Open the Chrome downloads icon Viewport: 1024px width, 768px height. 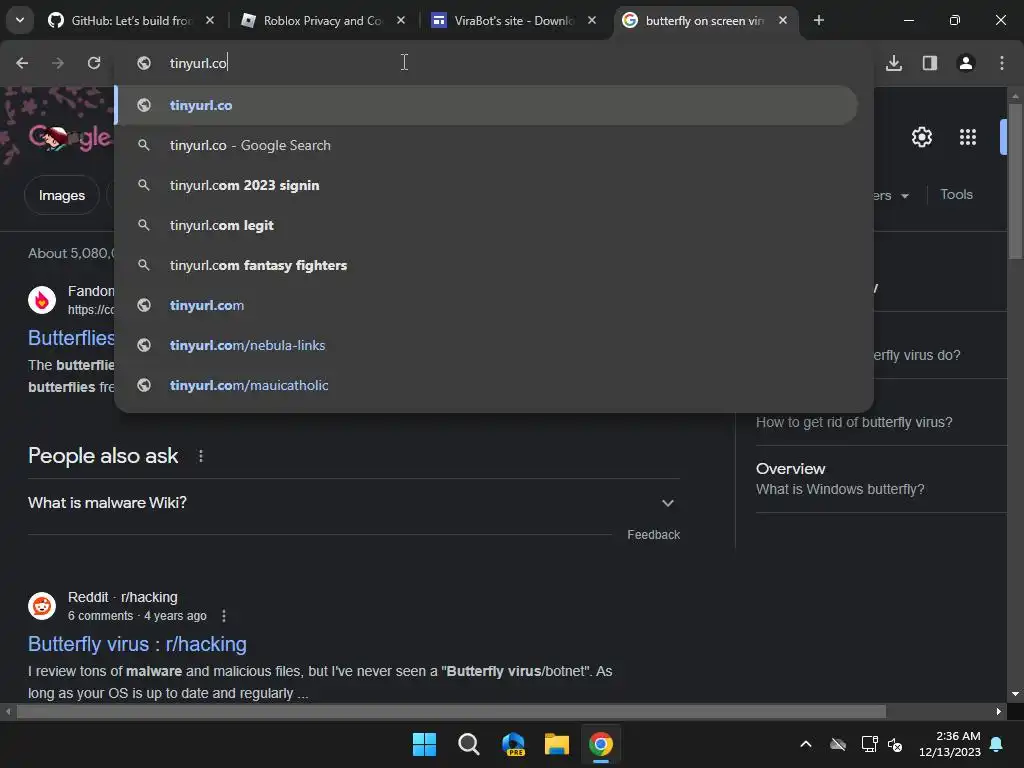(894, 63)
